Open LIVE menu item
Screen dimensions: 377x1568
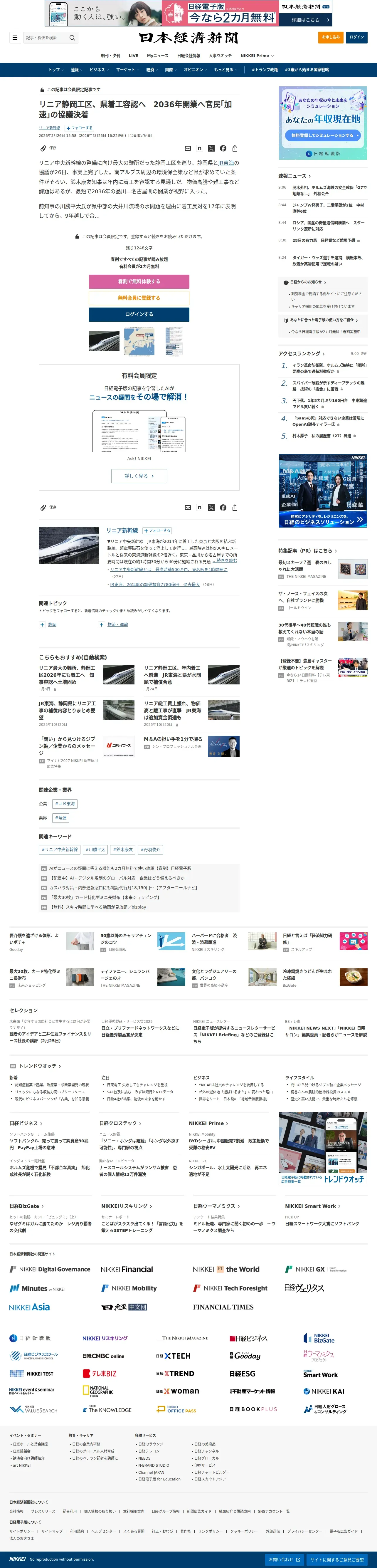point(133,56)
